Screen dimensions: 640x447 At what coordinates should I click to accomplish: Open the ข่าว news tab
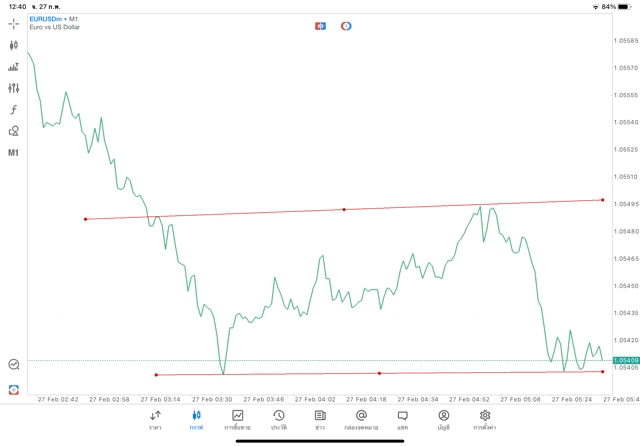(319, 419)
